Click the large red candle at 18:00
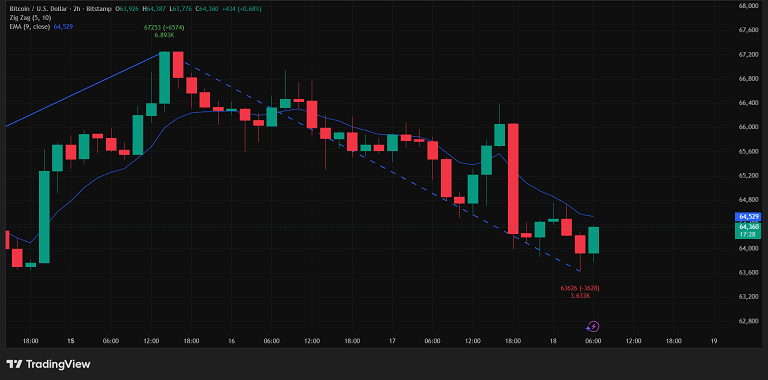 coord(513,179)
